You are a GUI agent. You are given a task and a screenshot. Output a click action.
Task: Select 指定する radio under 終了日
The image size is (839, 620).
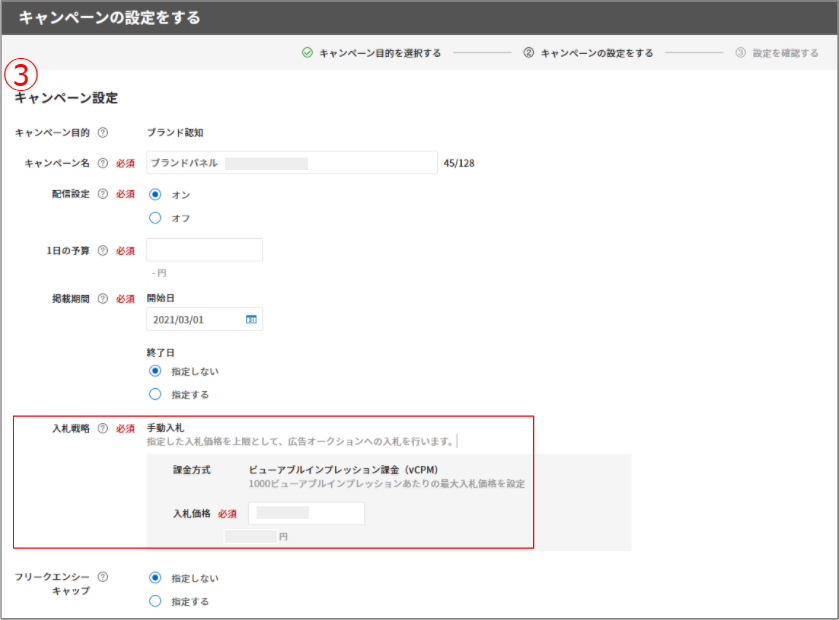click(x=155, y=394)
